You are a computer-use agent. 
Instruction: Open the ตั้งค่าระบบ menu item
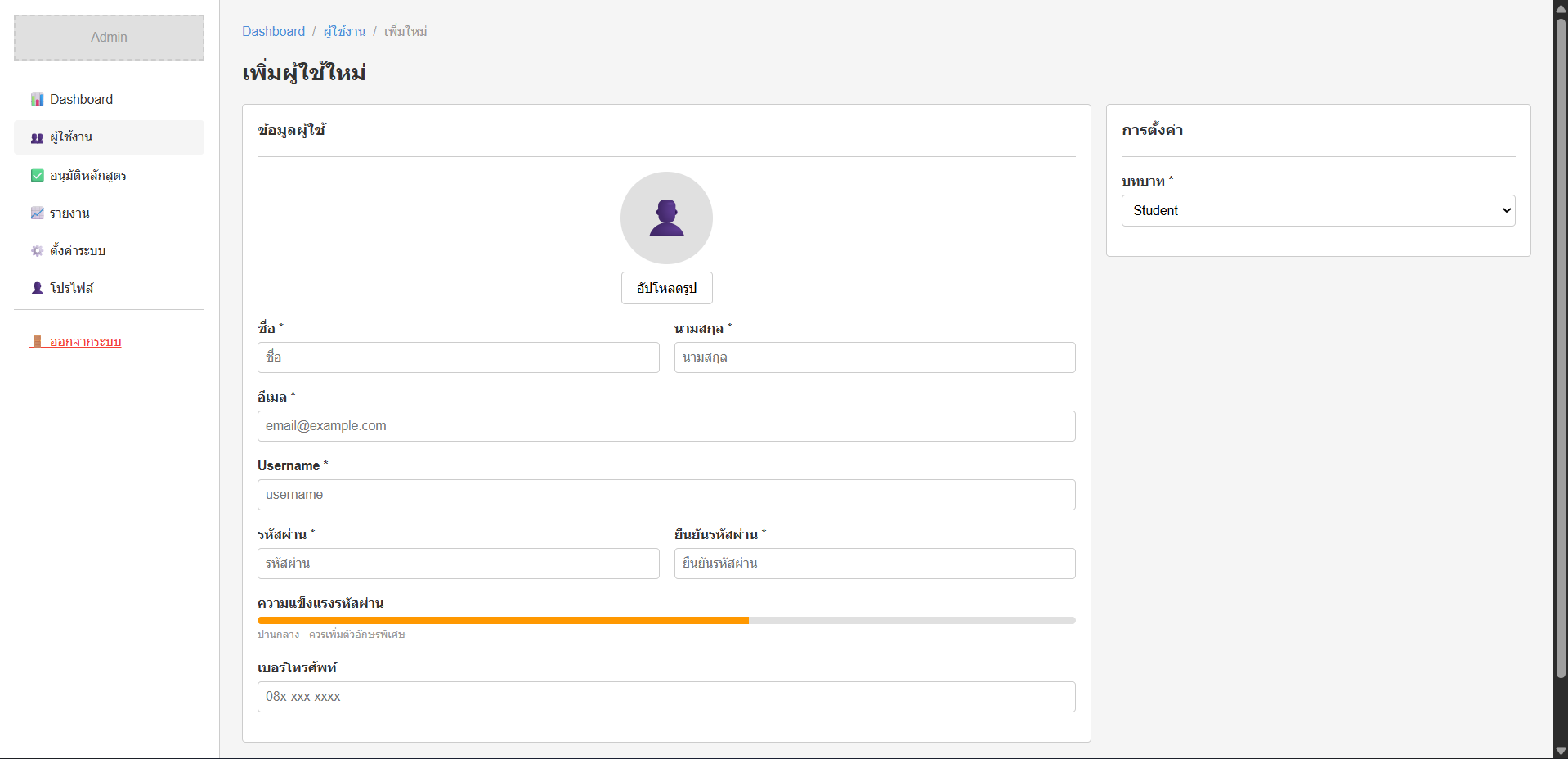click(x=78, y=251)
